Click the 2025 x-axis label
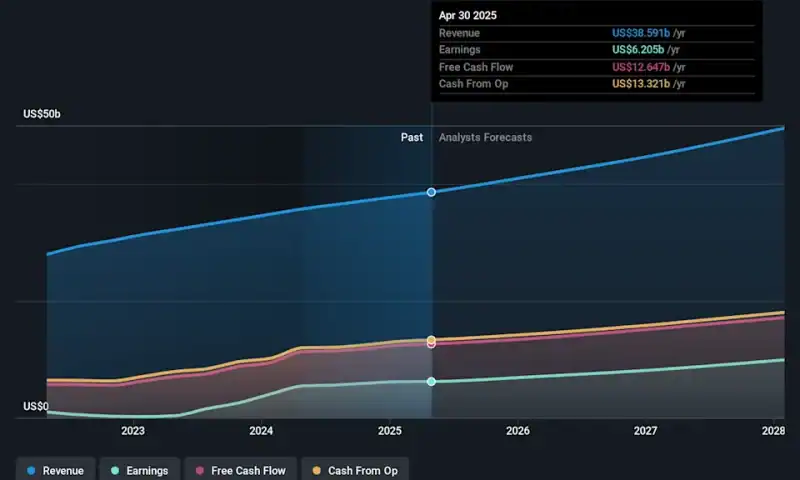This screenshot has height=480, width=800. coord(389,431)
